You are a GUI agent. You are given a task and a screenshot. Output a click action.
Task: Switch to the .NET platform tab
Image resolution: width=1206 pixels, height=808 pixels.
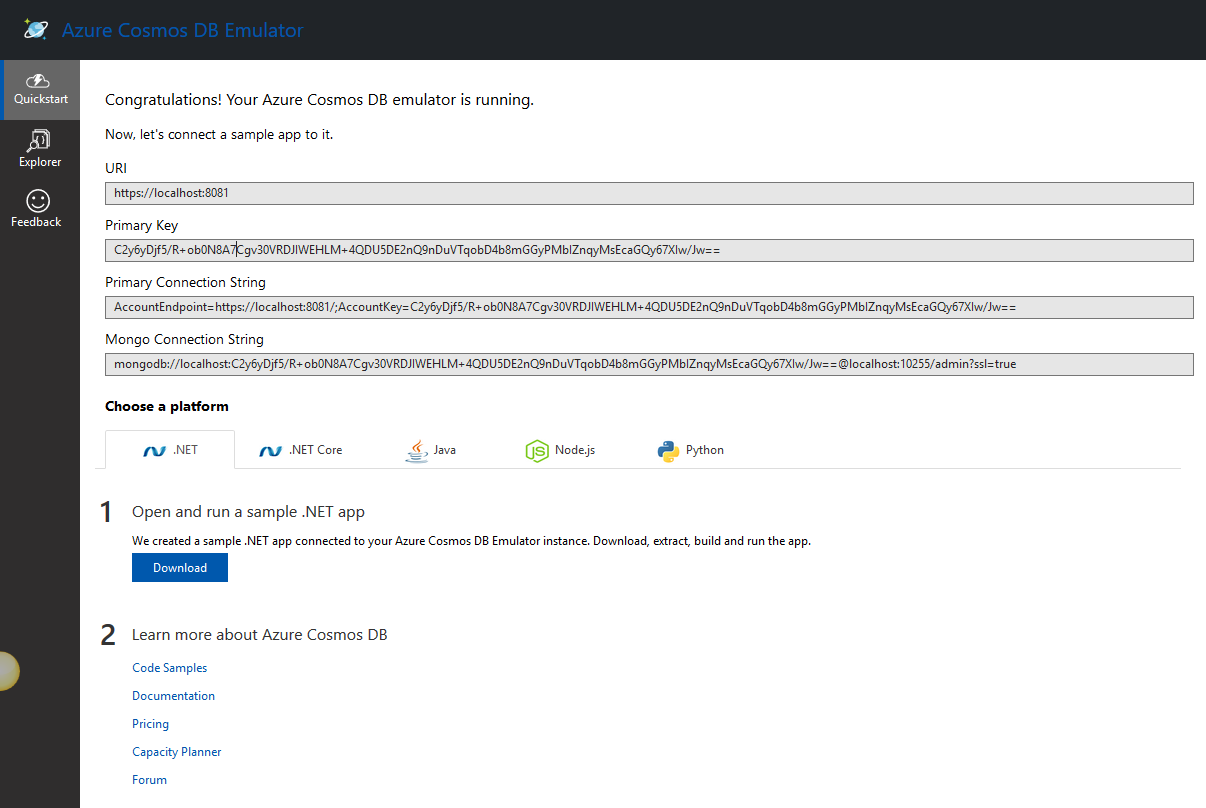pos(170,450)
